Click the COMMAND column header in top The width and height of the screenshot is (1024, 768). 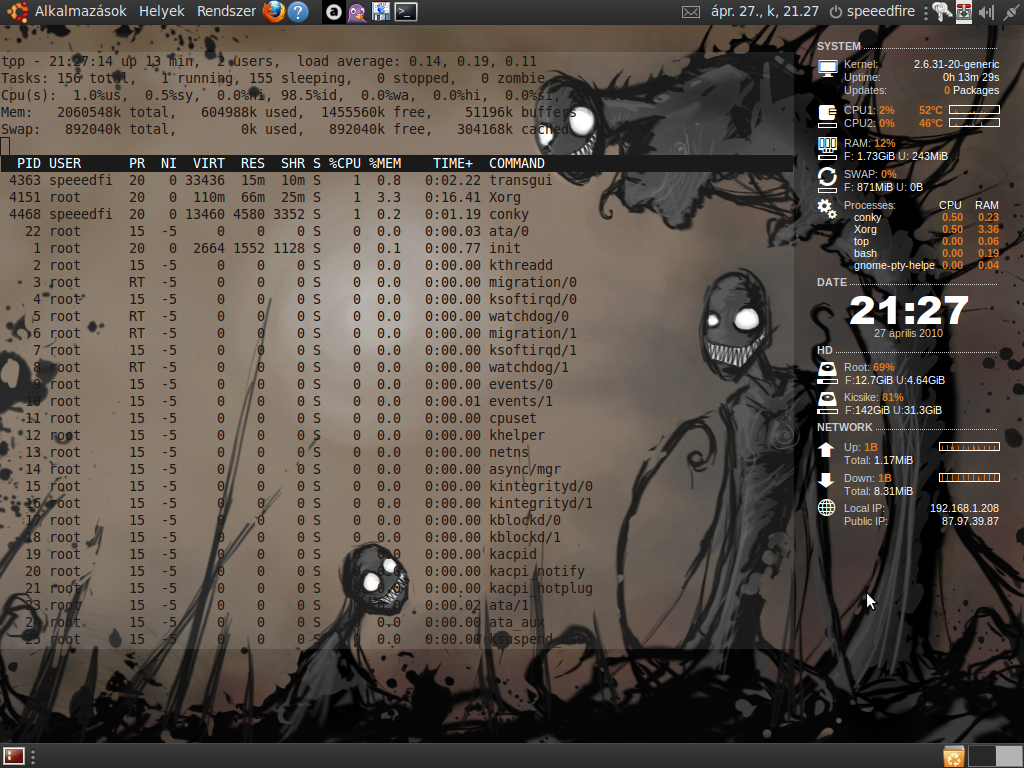click(x=517, y=163)
